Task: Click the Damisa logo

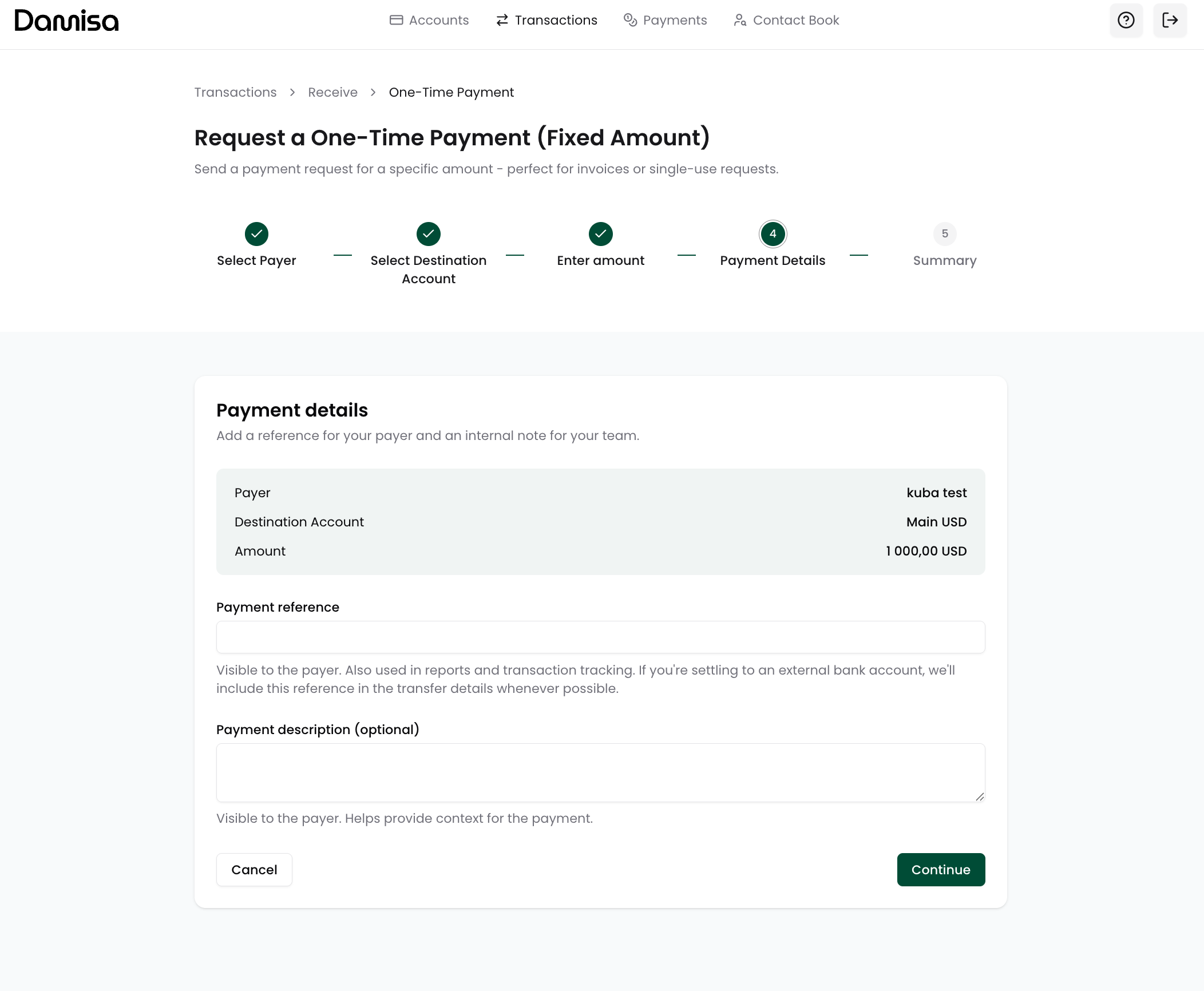Action: [x=66, y=21]
